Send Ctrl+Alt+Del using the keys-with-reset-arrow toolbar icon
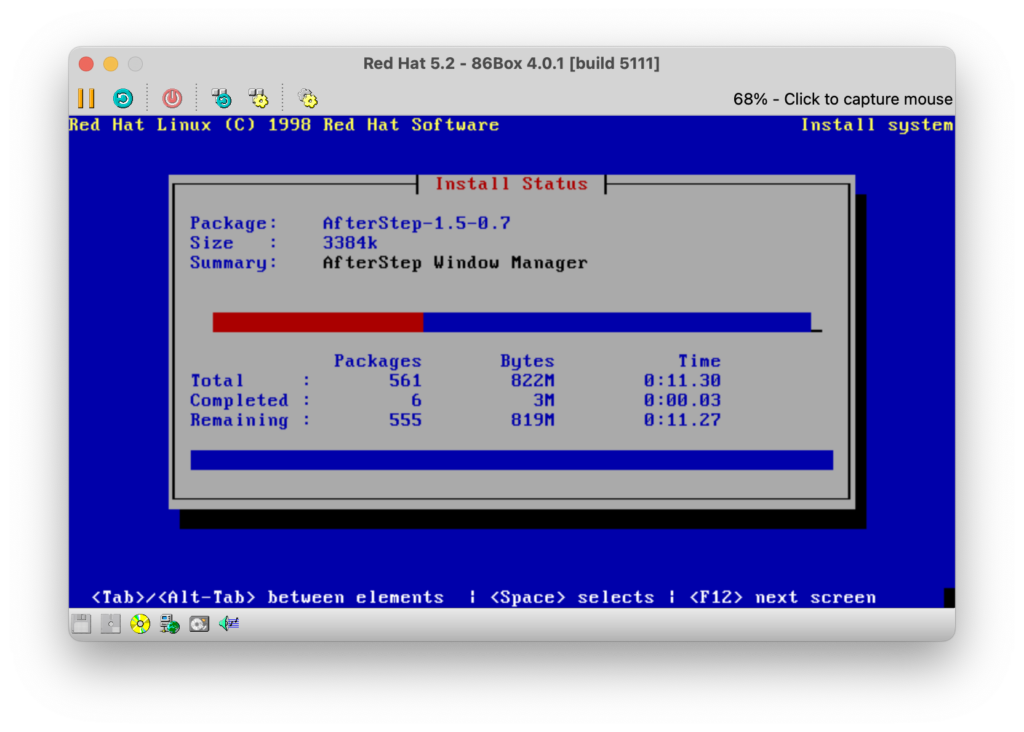The width and height of the screenshot is (1024, 732). 222,99
